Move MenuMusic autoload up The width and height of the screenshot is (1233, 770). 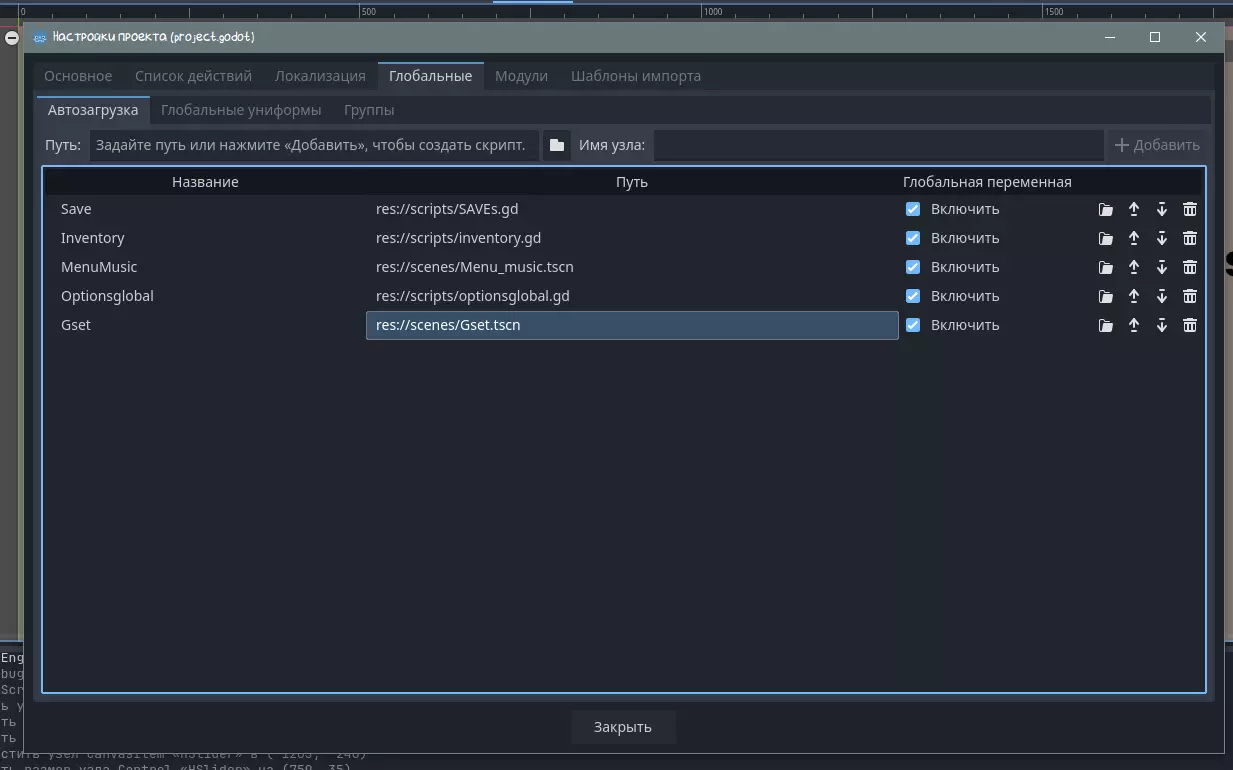(x=1133, y=267)
